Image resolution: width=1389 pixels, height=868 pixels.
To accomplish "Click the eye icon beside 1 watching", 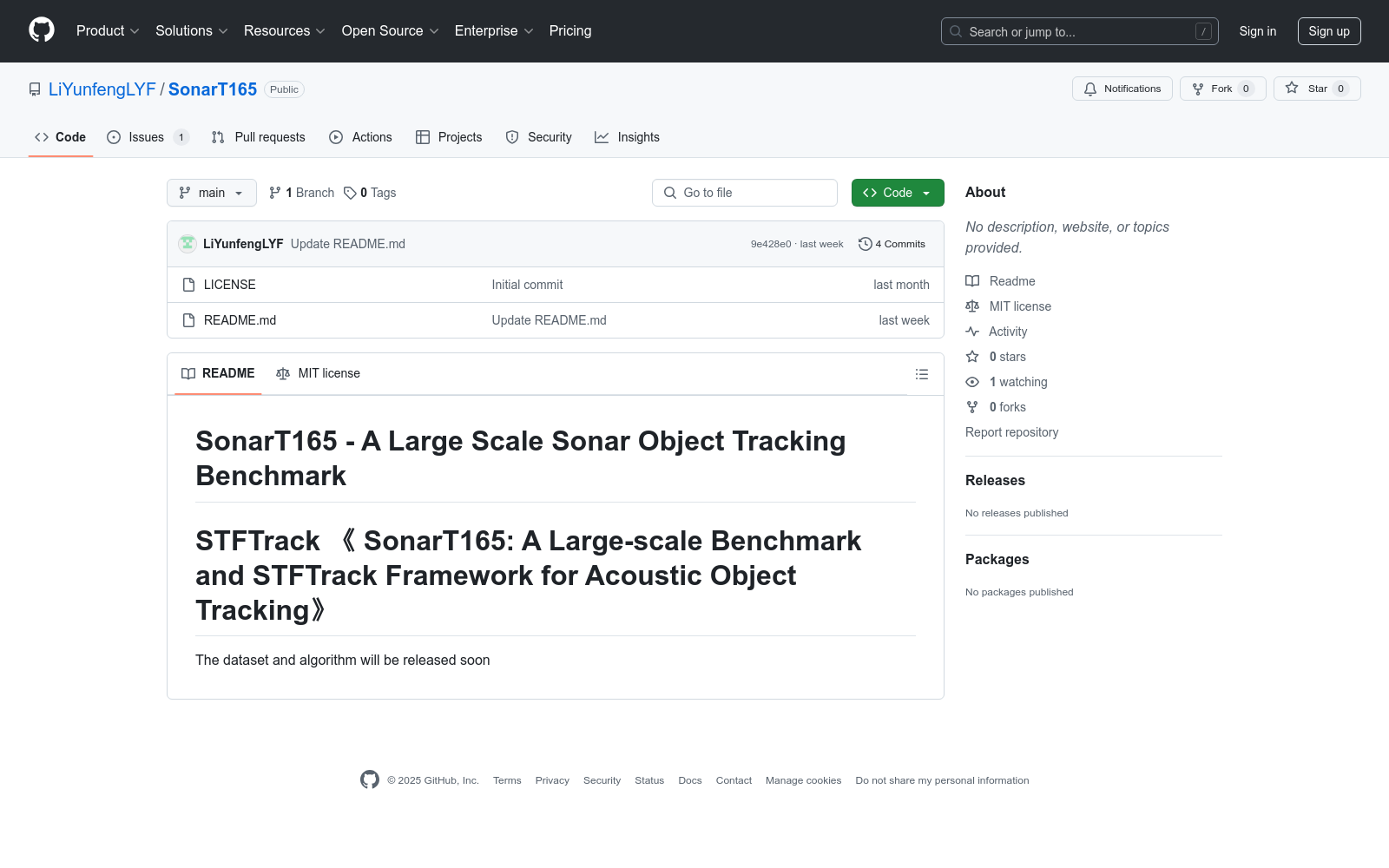I will pyautogui.click(x=972, y=382).
